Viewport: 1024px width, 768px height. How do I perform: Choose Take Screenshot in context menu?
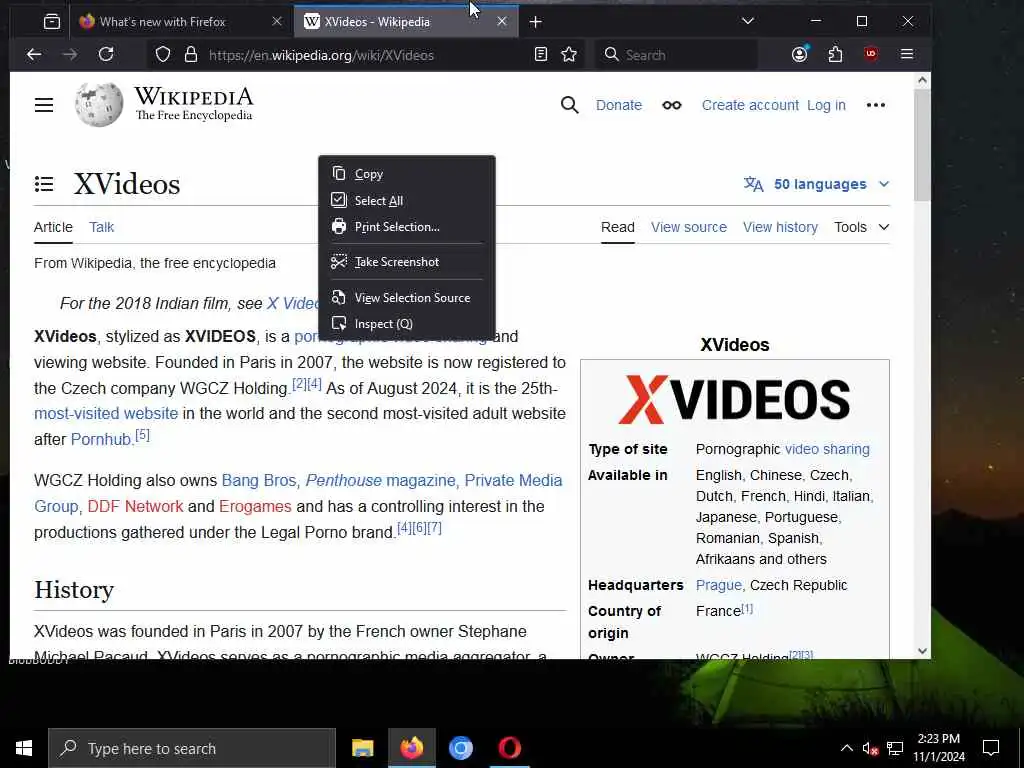point(406,262)
